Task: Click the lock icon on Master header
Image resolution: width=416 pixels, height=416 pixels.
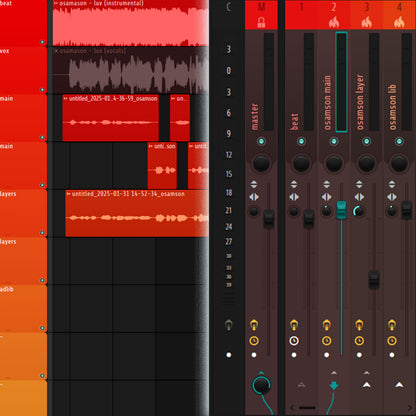Action: pos(261,22)
